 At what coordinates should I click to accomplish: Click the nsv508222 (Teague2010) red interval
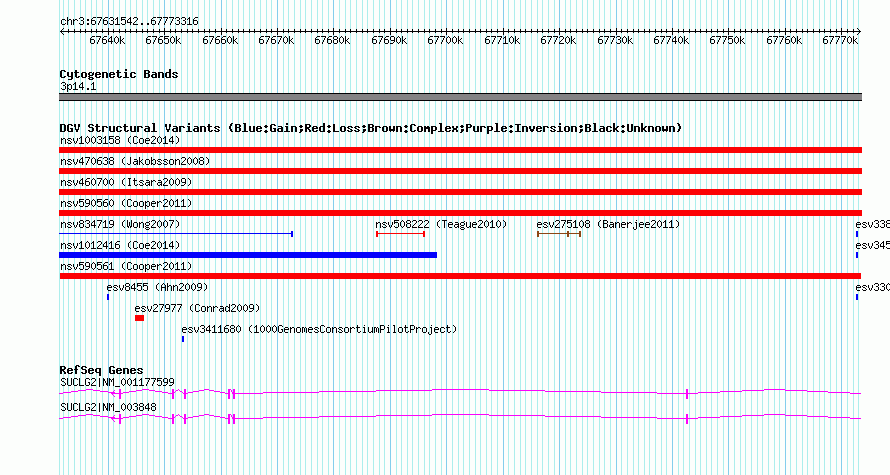point(401,234)
